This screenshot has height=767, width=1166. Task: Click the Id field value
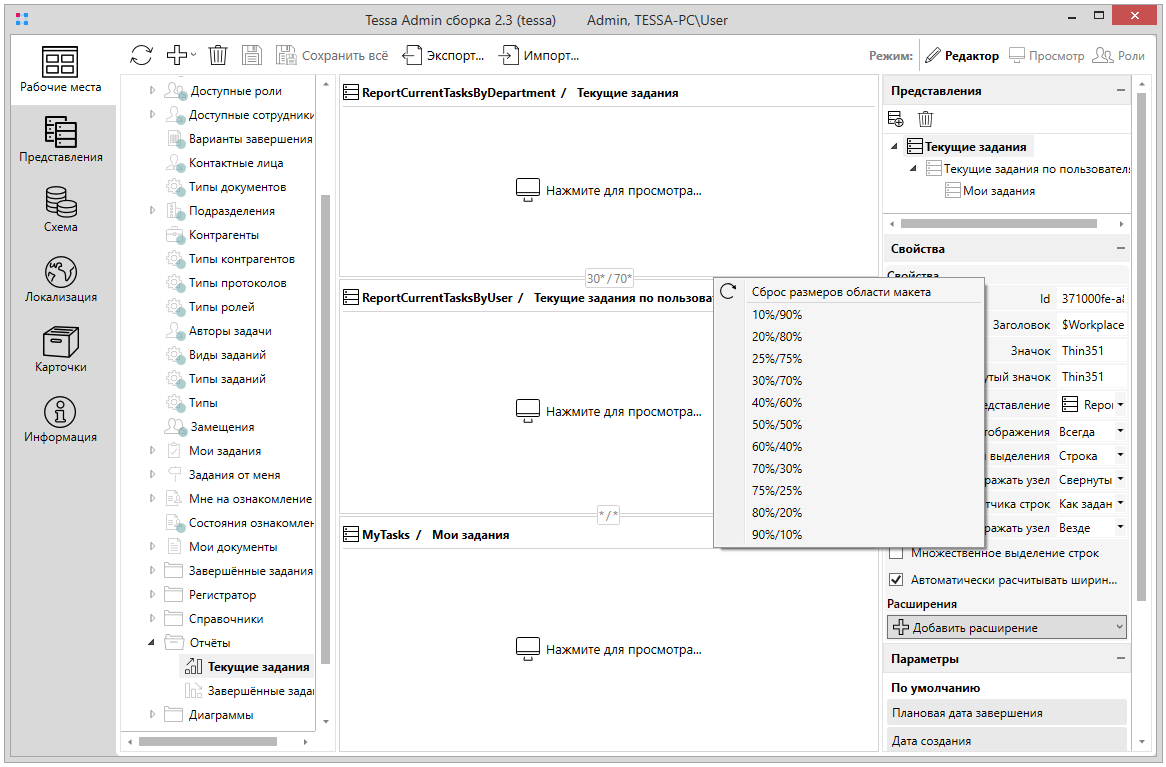coord(1092,298)
